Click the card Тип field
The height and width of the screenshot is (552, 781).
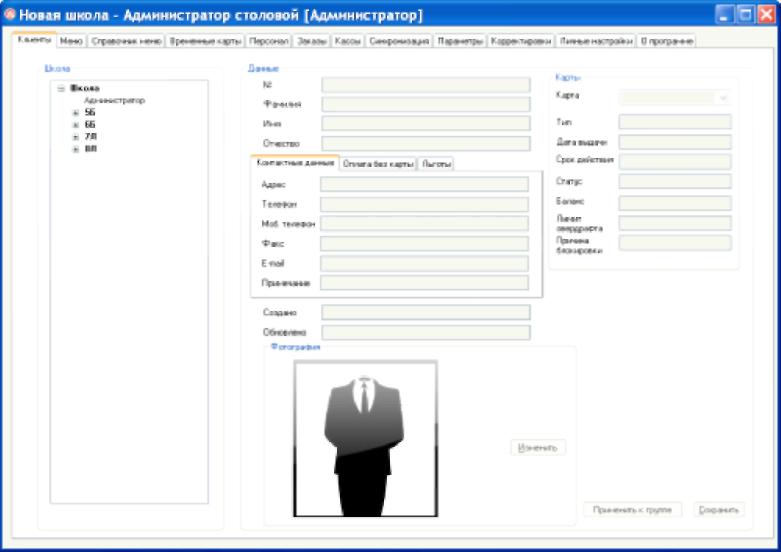675,122
